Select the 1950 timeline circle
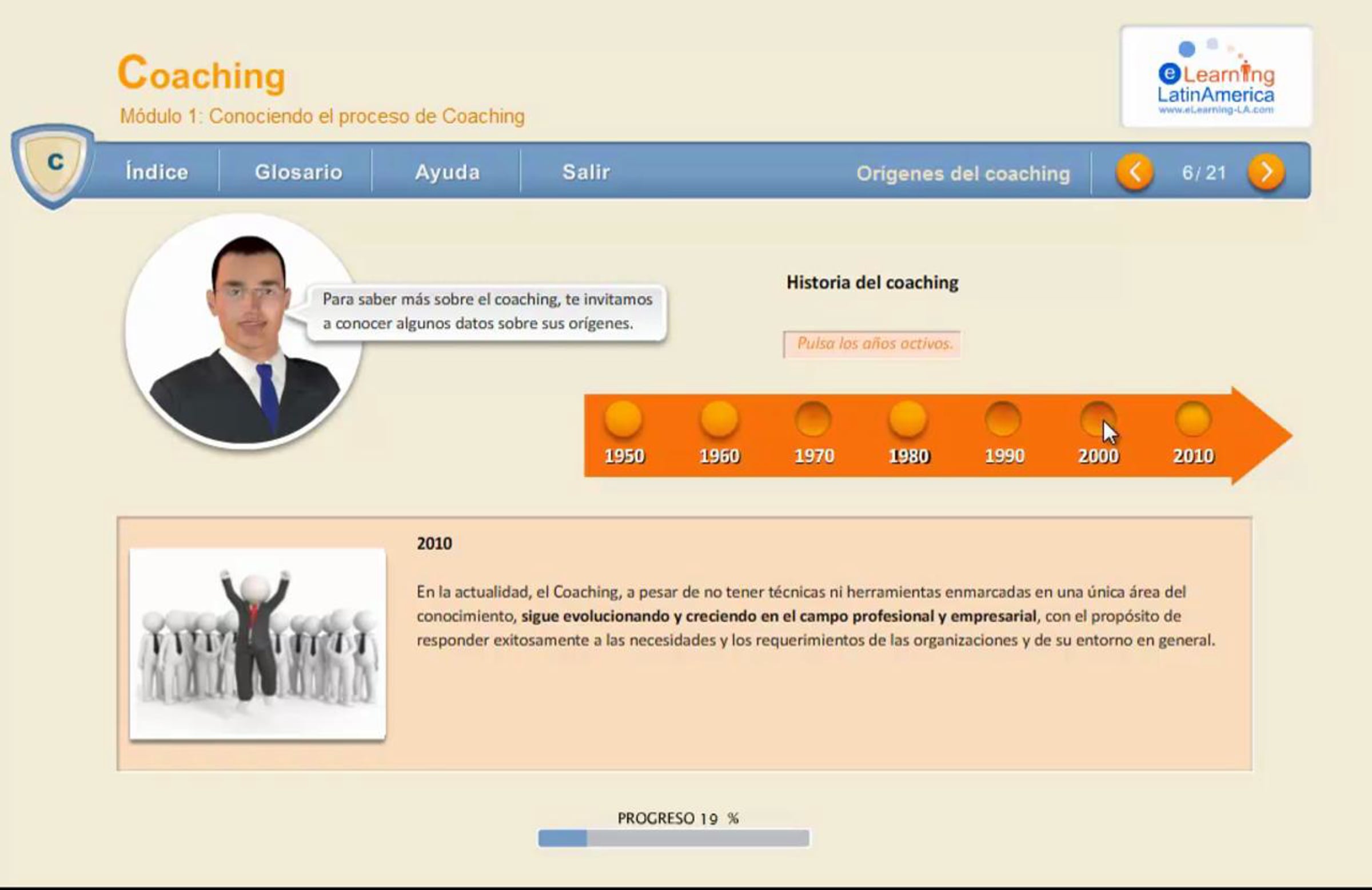This screenshot has width=1372, height=890. coord(623,419)
